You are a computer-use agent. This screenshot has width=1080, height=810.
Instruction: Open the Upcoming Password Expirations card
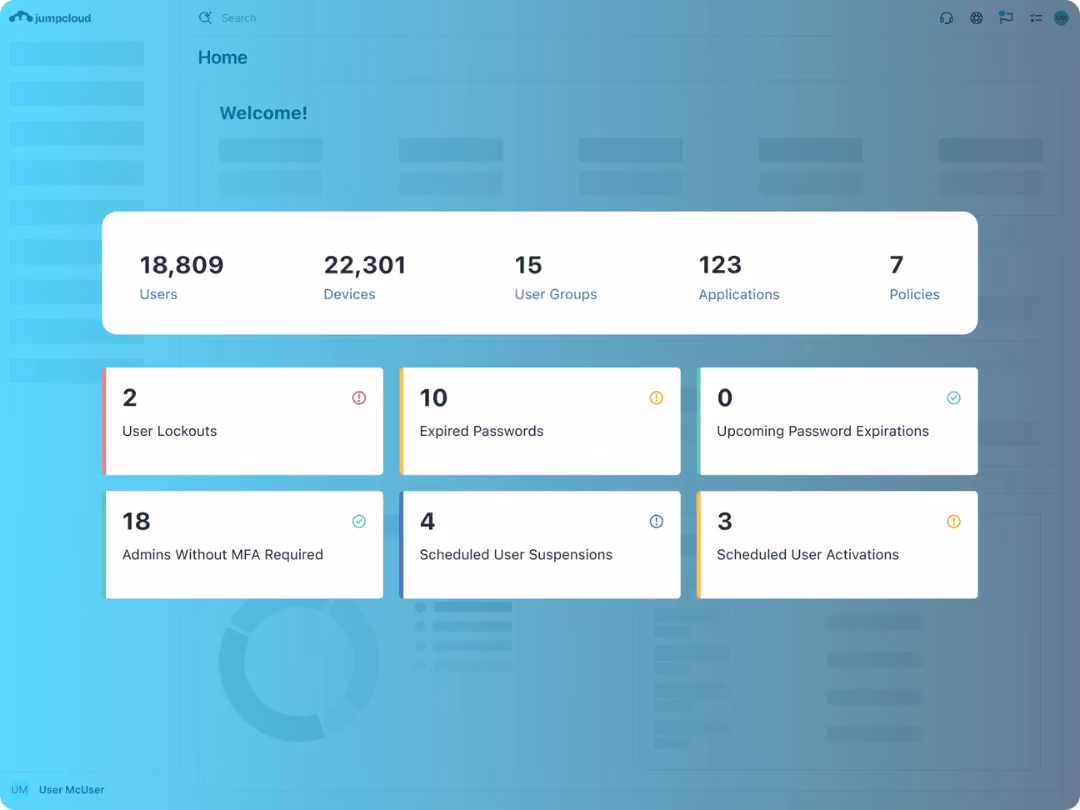click(x=837, y=421)
